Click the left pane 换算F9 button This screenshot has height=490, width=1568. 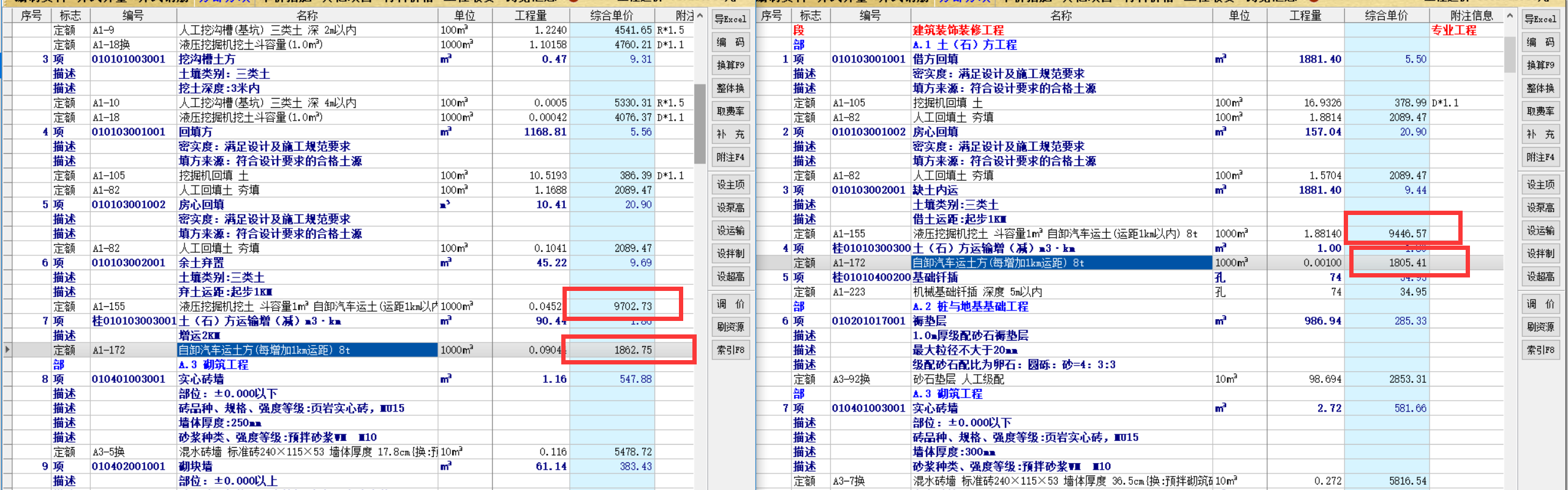(730, 65)
